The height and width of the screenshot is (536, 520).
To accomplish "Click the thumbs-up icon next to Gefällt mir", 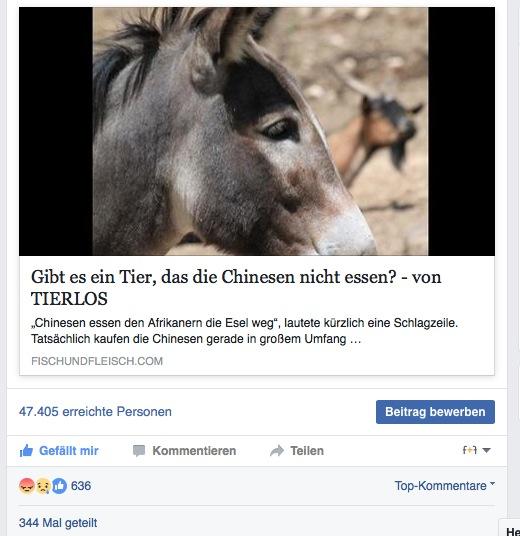I will [26, 451].
